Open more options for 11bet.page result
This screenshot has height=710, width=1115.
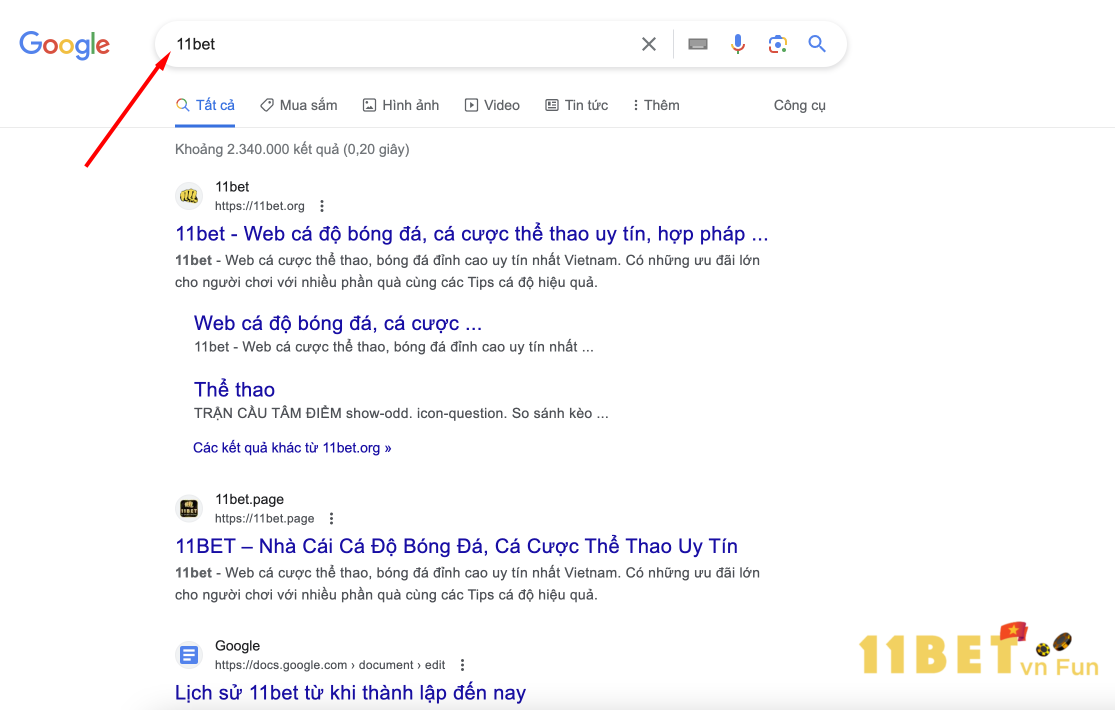(331, 518)
